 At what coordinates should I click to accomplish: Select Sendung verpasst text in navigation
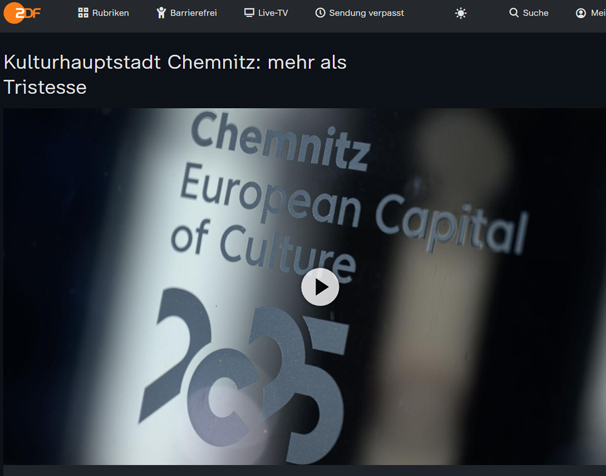[x=366, y=13]
